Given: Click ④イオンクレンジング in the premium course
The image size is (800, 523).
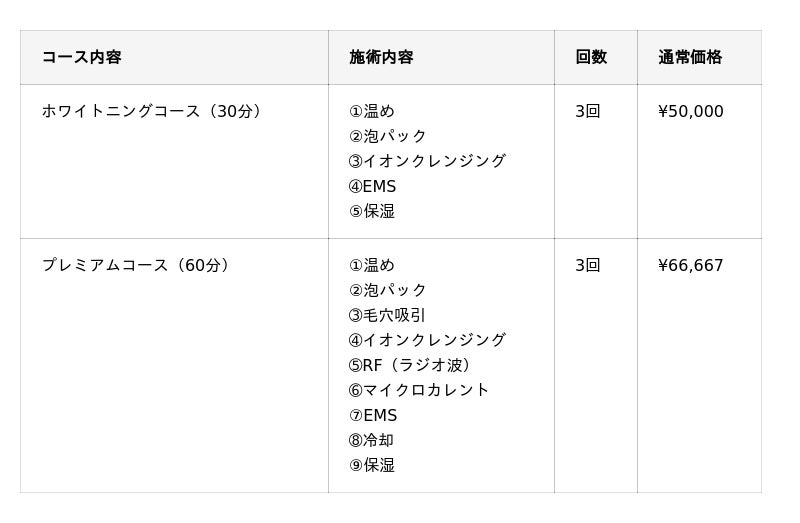Looking at the screenshot, I should [427, 340].
